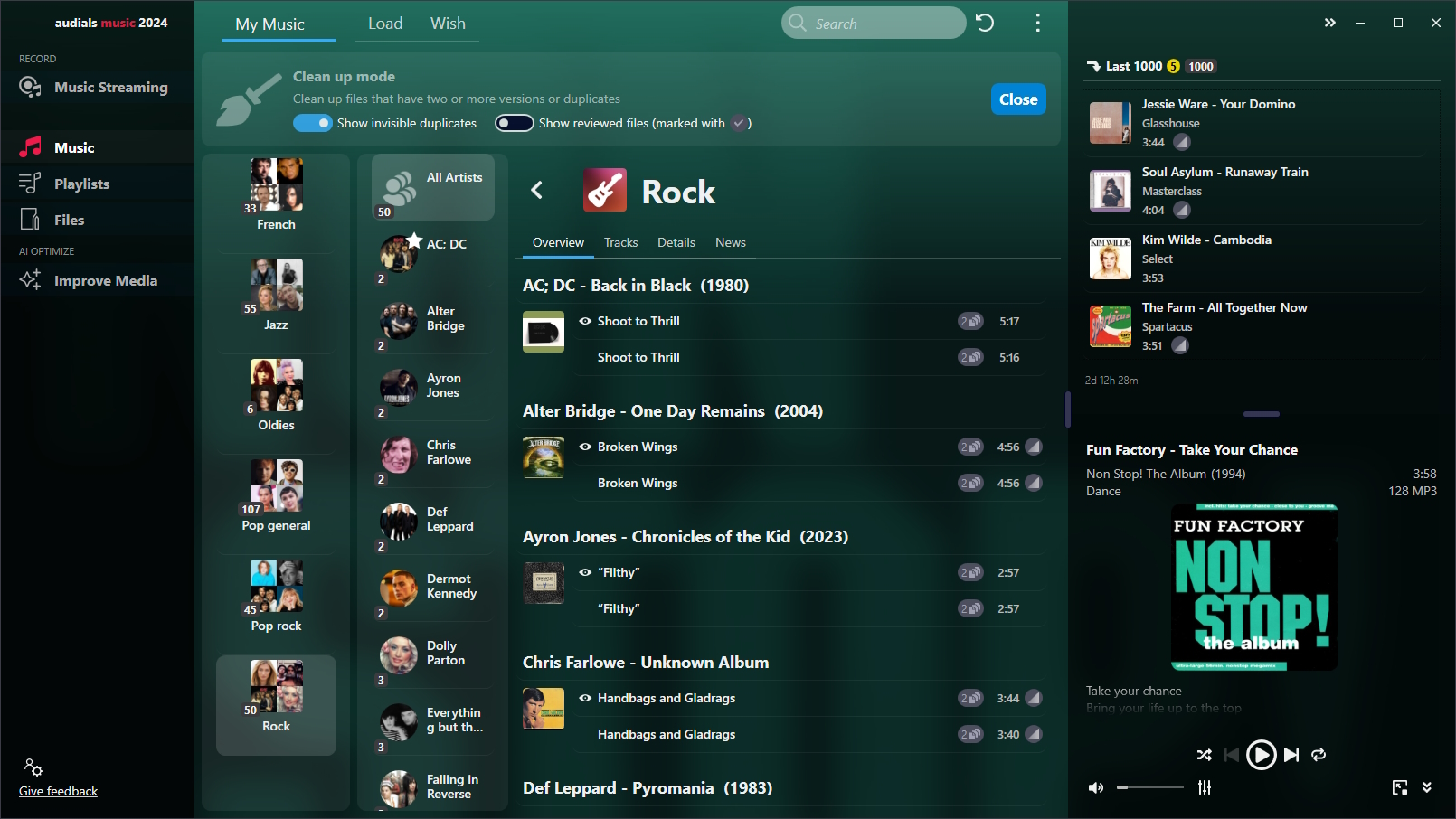The image size is (1456, 819).
Task: Click the Rock genre guitar icon
Action: point(605,190)
